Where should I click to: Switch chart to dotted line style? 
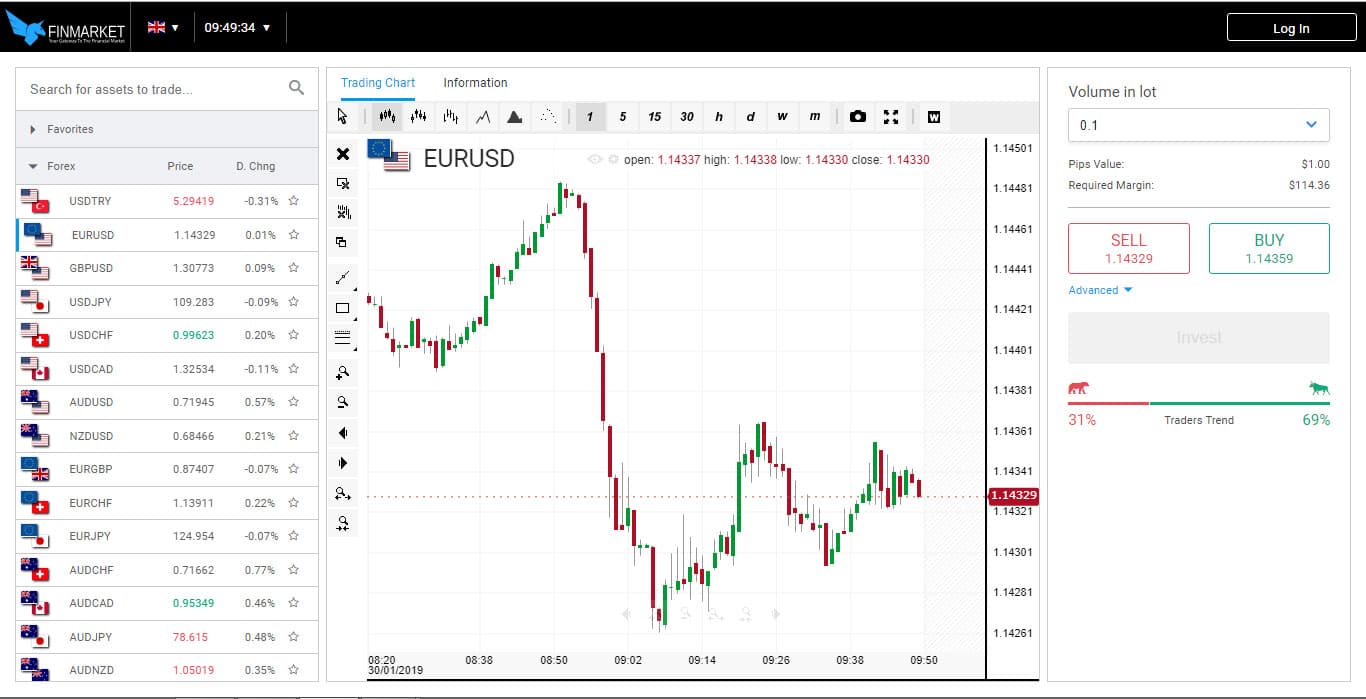pos(547,117)
